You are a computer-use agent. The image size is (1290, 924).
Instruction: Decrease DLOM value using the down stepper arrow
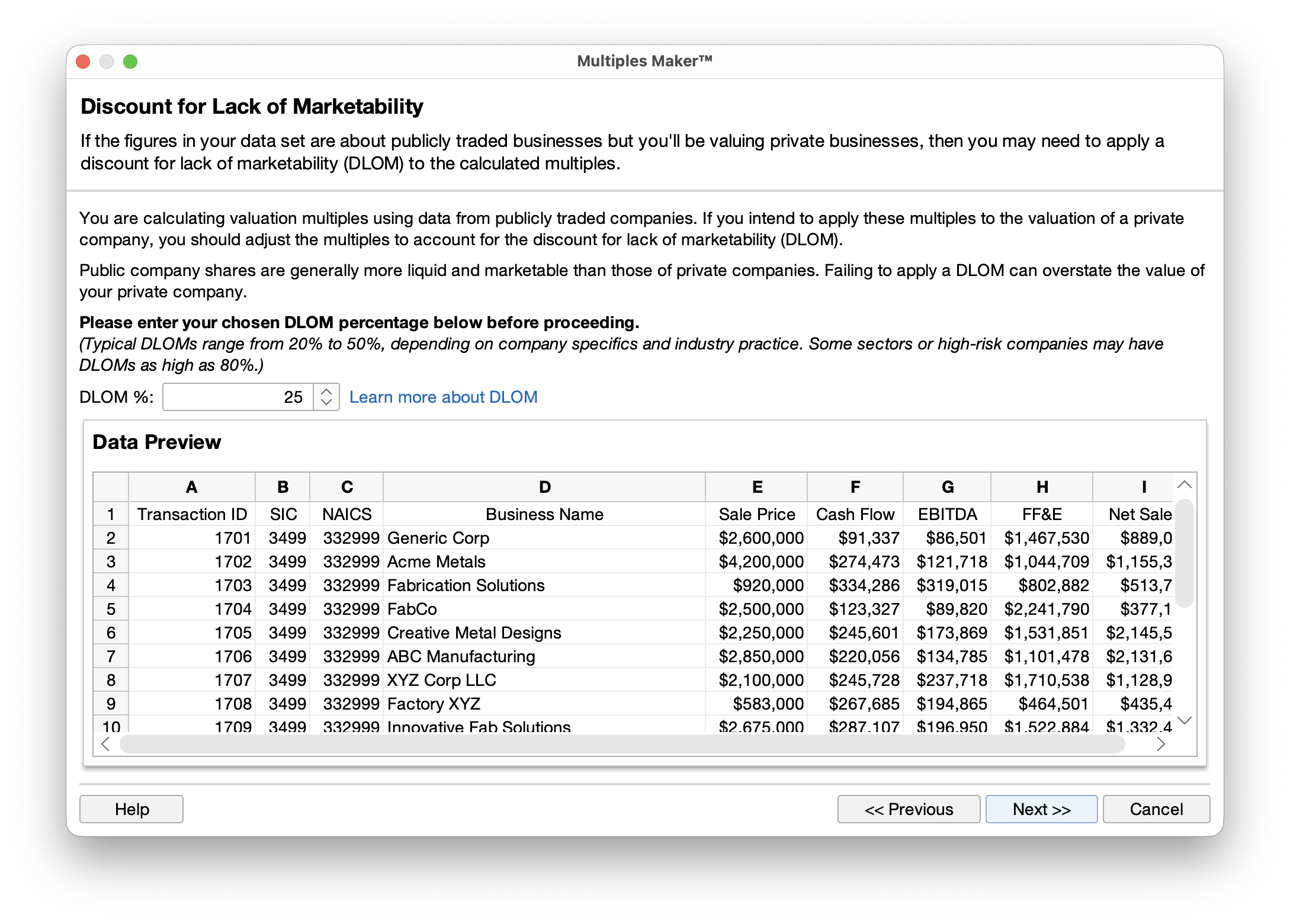[x=326, y=403]
